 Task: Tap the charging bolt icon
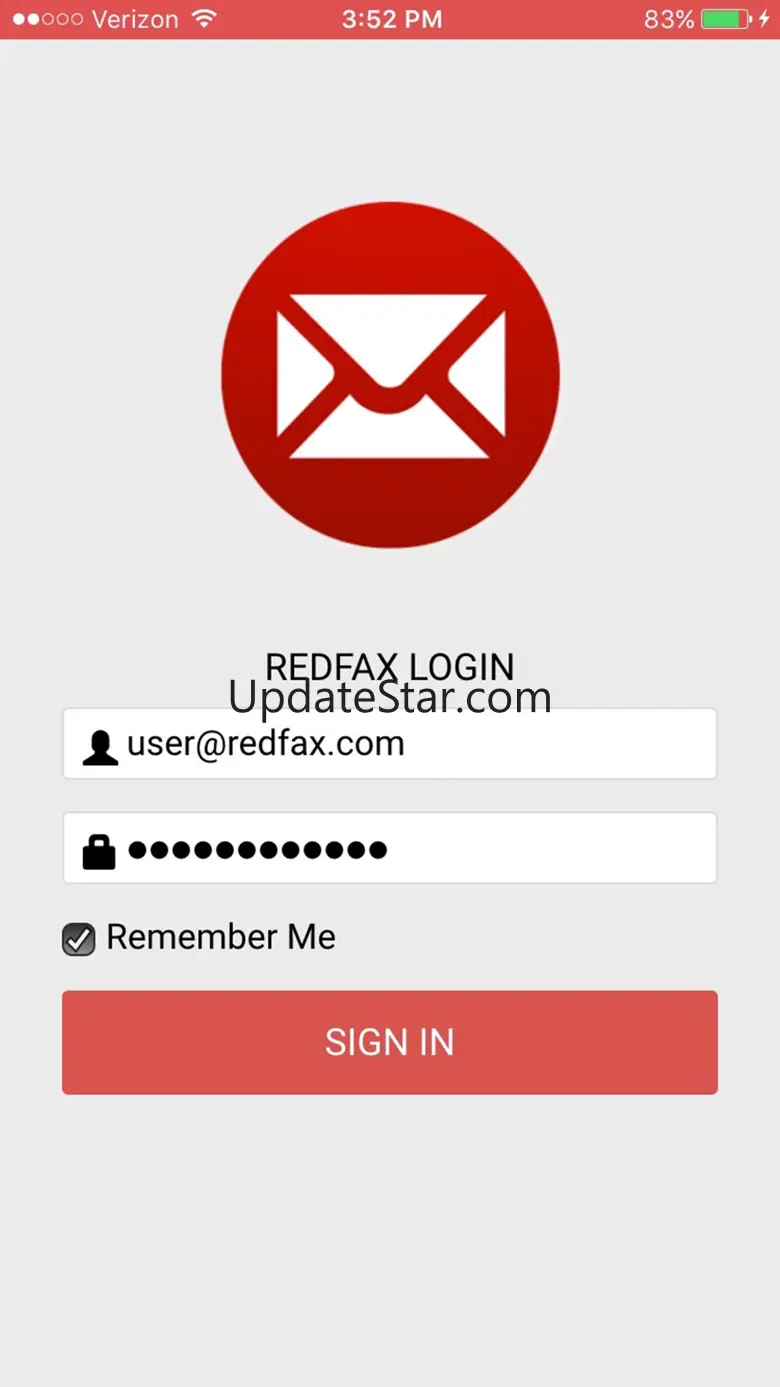pyautogui.click(x=764, y=19)
